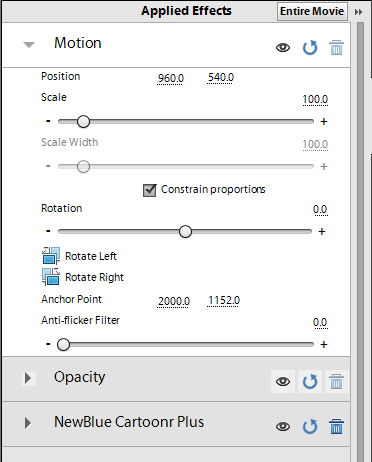The height and width of the screenshot is (462, 372).
Task: Click the Opacity section title
Action: 79,377
